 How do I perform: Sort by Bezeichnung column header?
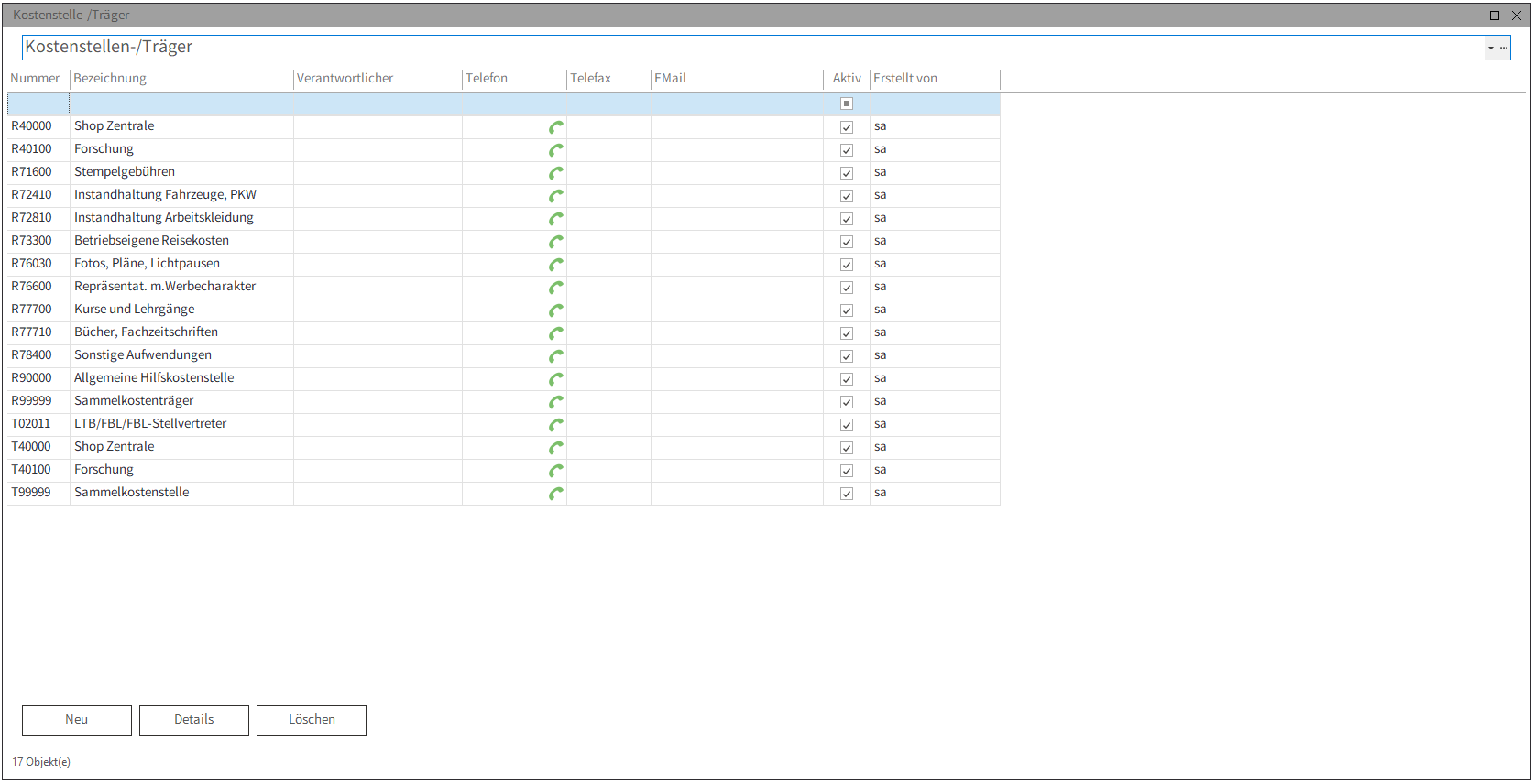[x=181, y=79]
